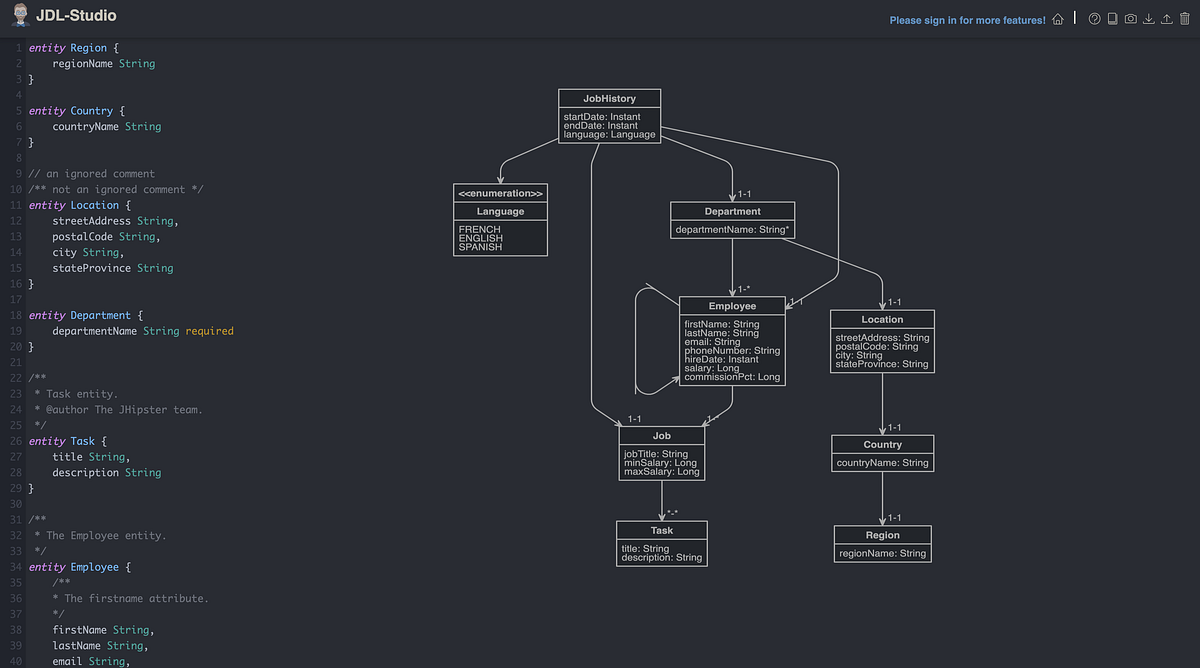Click the JDL-Studio avatar logo
Screen dimensions: 1200x668
tap(22, 15)
